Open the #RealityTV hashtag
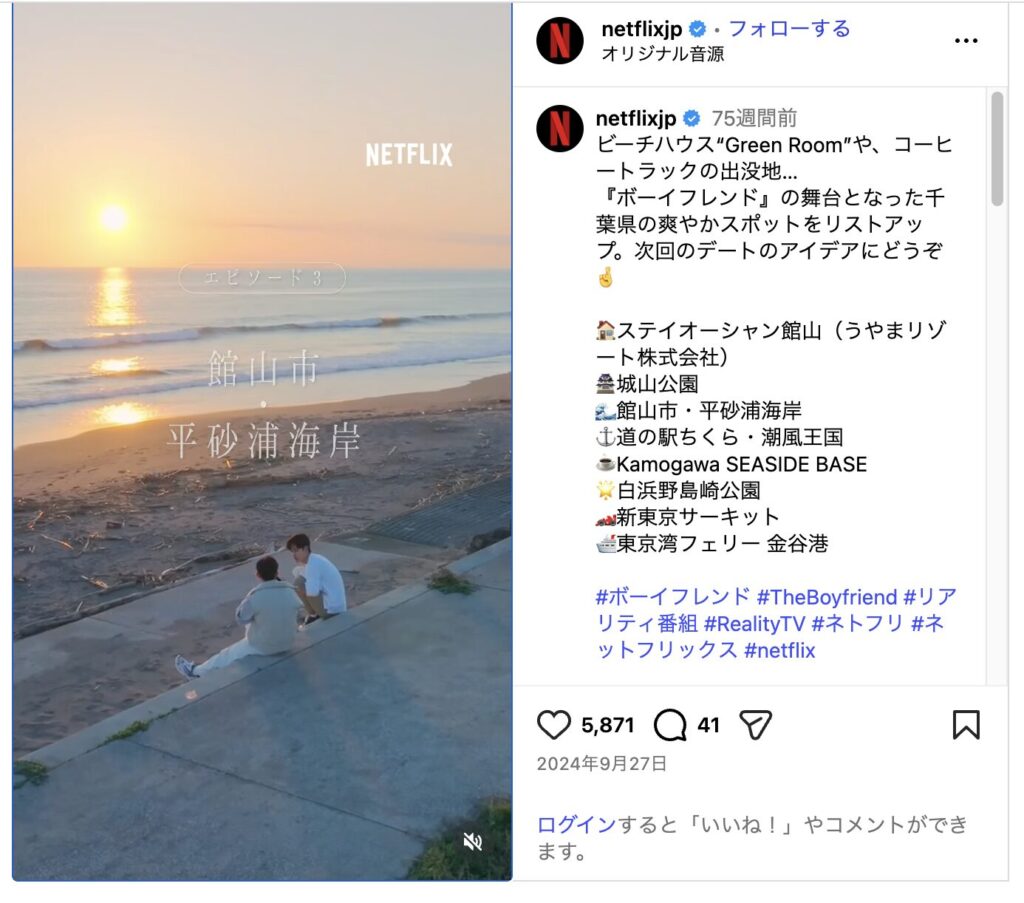The width and height of the screenshot is (1024, 903). point(754,624)
